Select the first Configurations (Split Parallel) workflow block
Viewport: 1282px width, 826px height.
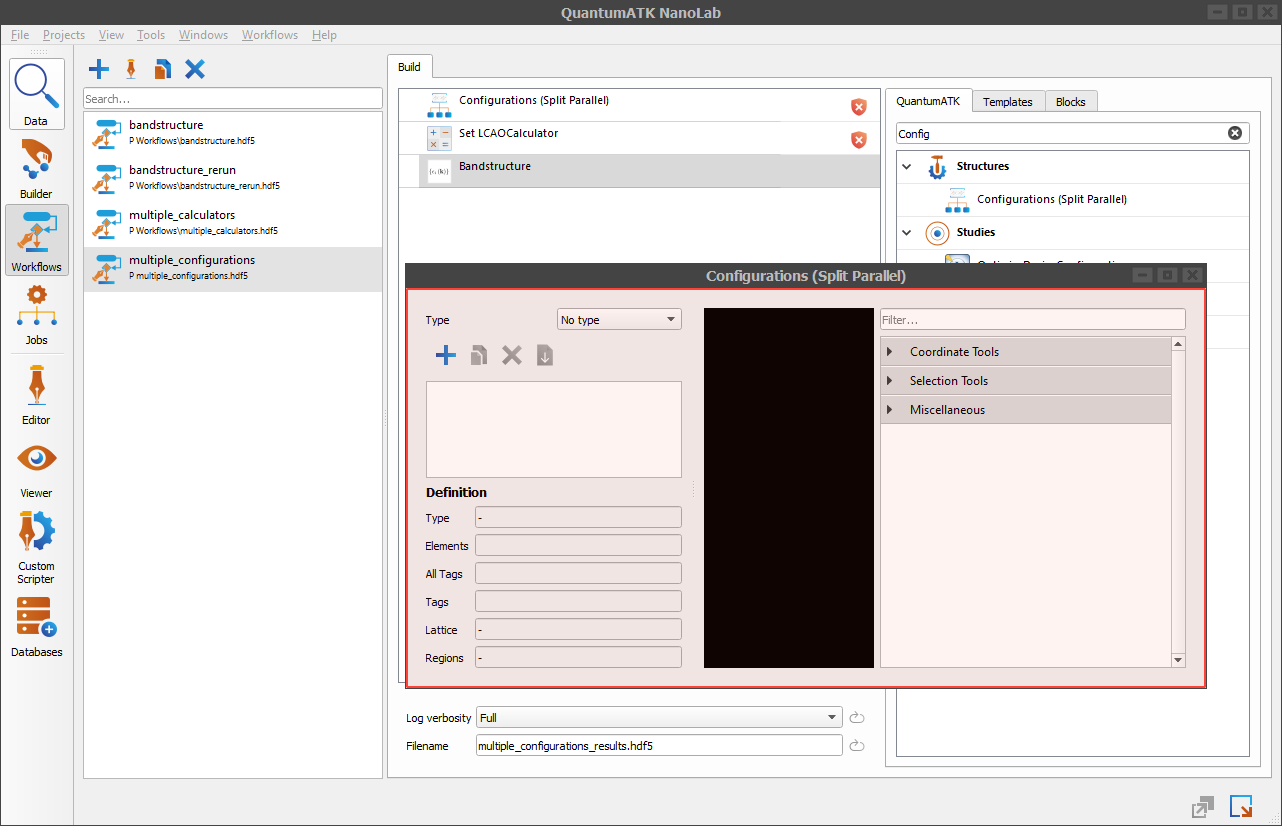tap(639, 106)
